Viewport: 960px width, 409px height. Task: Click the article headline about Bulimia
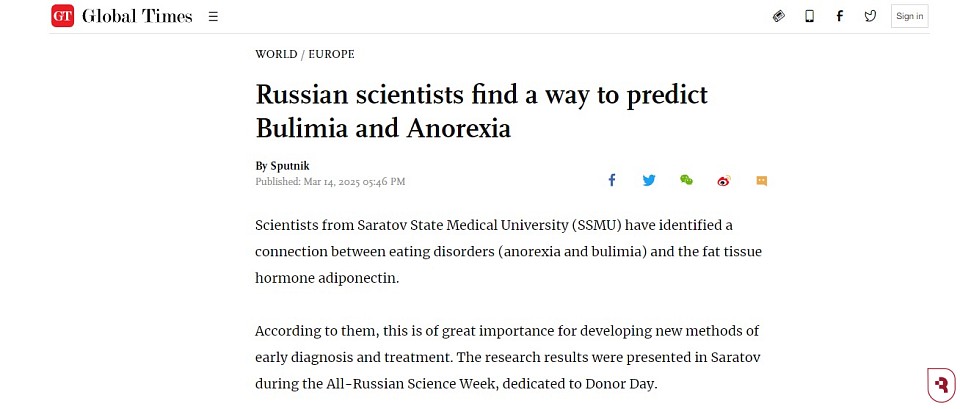[x=481, y=111]
